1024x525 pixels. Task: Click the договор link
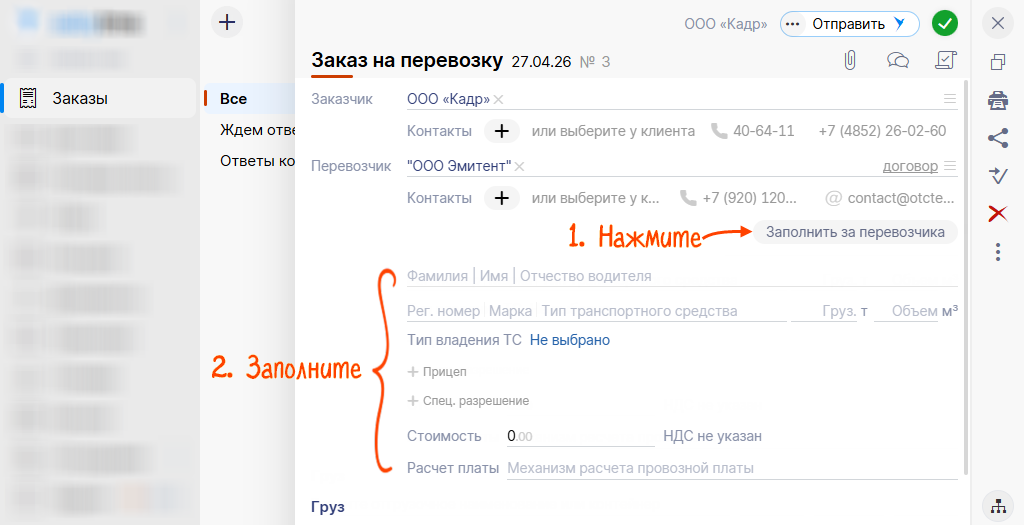[910, 166]
